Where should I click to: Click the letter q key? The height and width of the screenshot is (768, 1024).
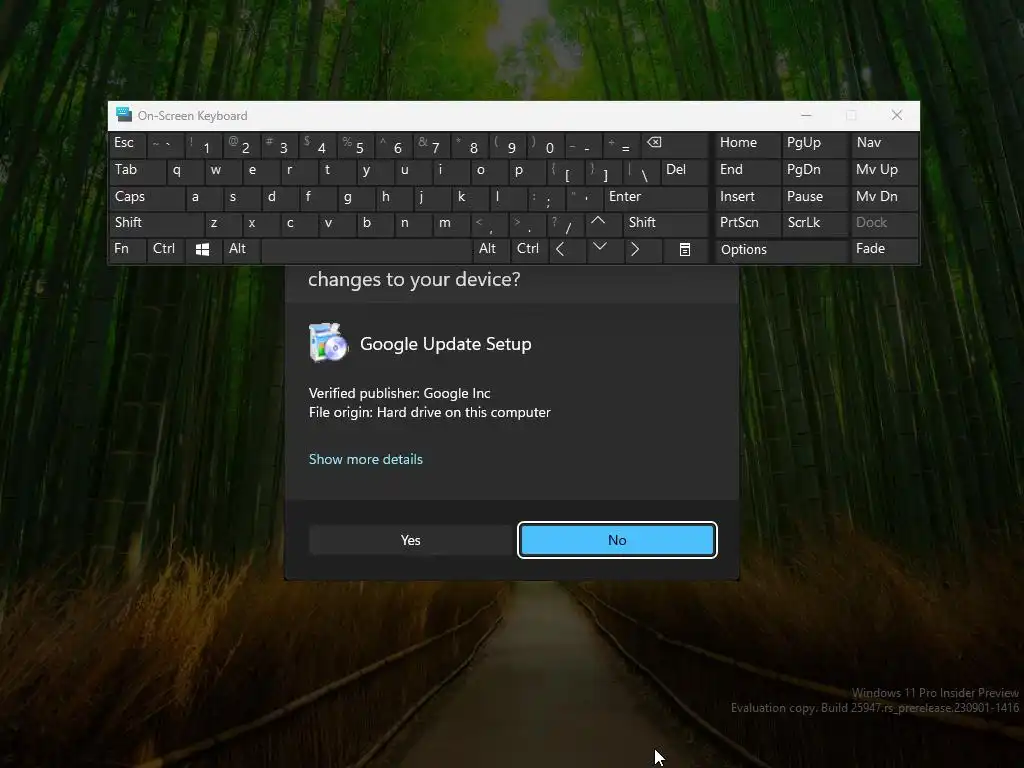click(x=185, y=171)
